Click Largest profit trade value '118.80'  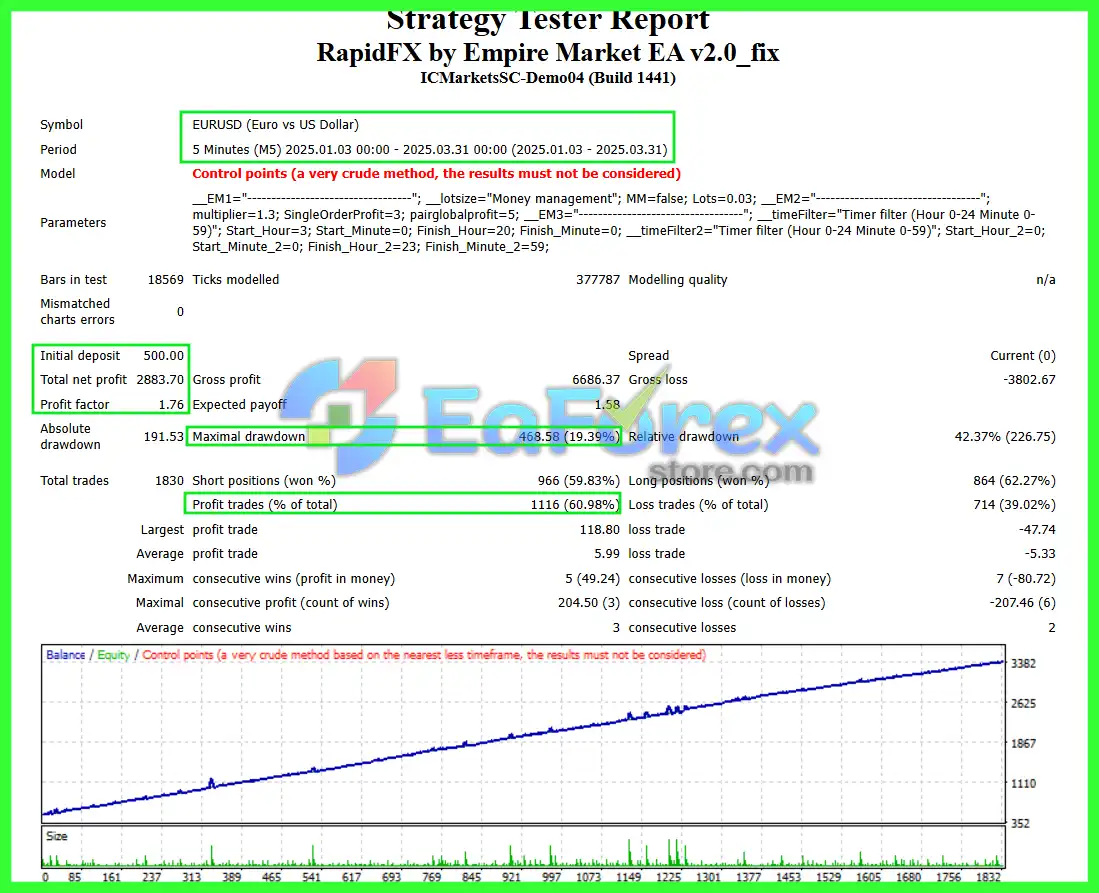[599, 530]
